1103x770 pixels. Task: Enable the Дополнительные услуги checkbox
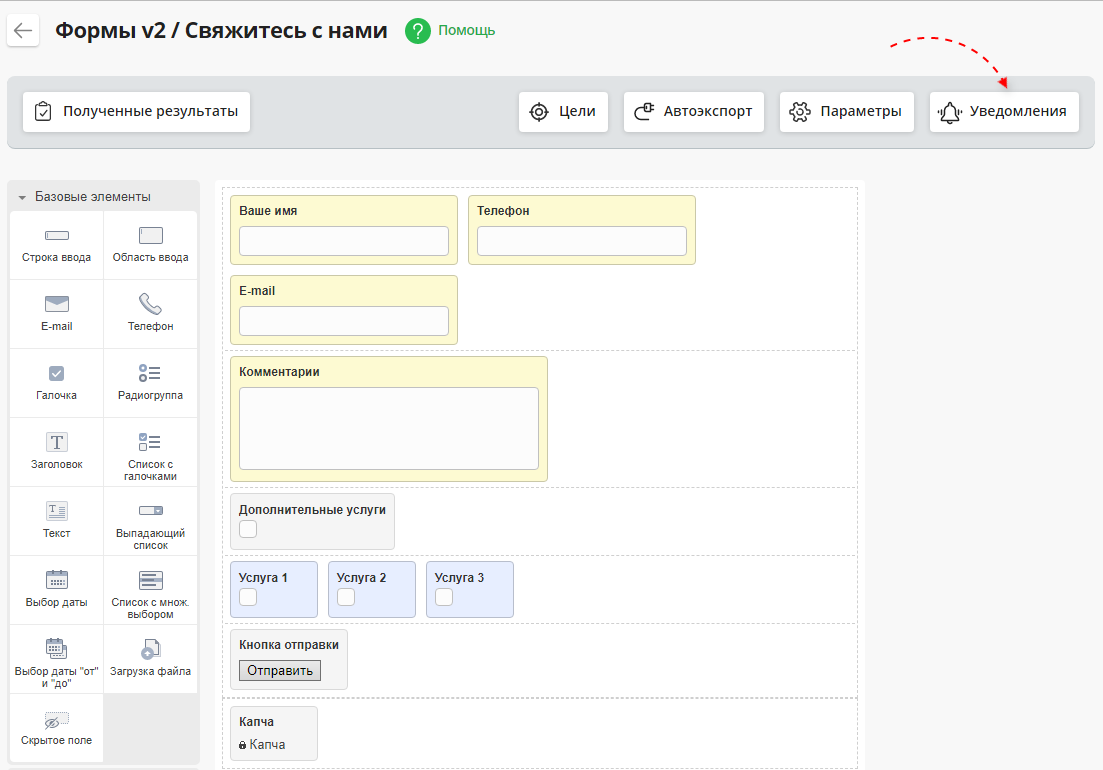[x=248, y=529]
